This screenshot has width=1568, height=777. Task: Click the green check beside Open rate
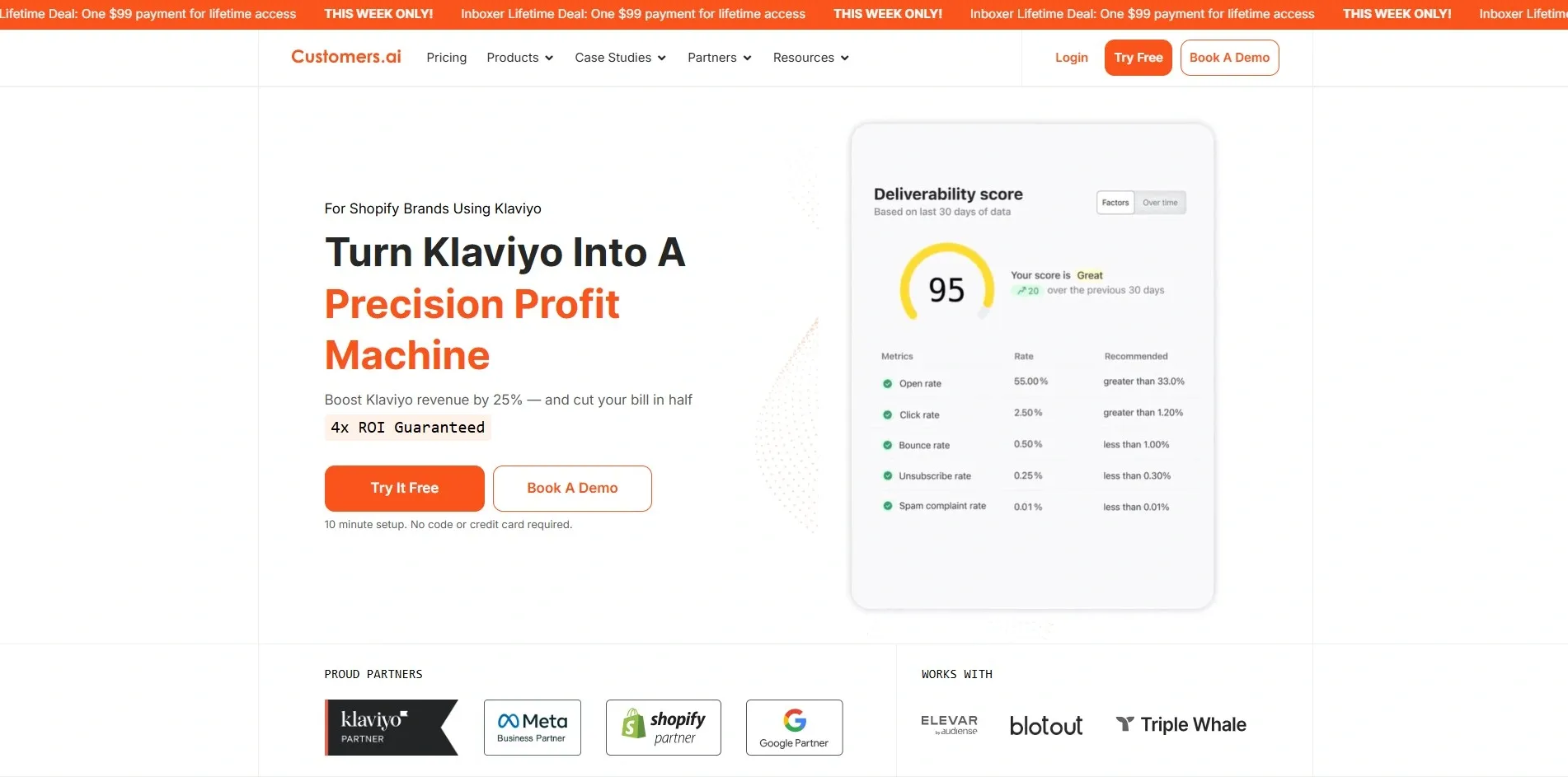887,384
